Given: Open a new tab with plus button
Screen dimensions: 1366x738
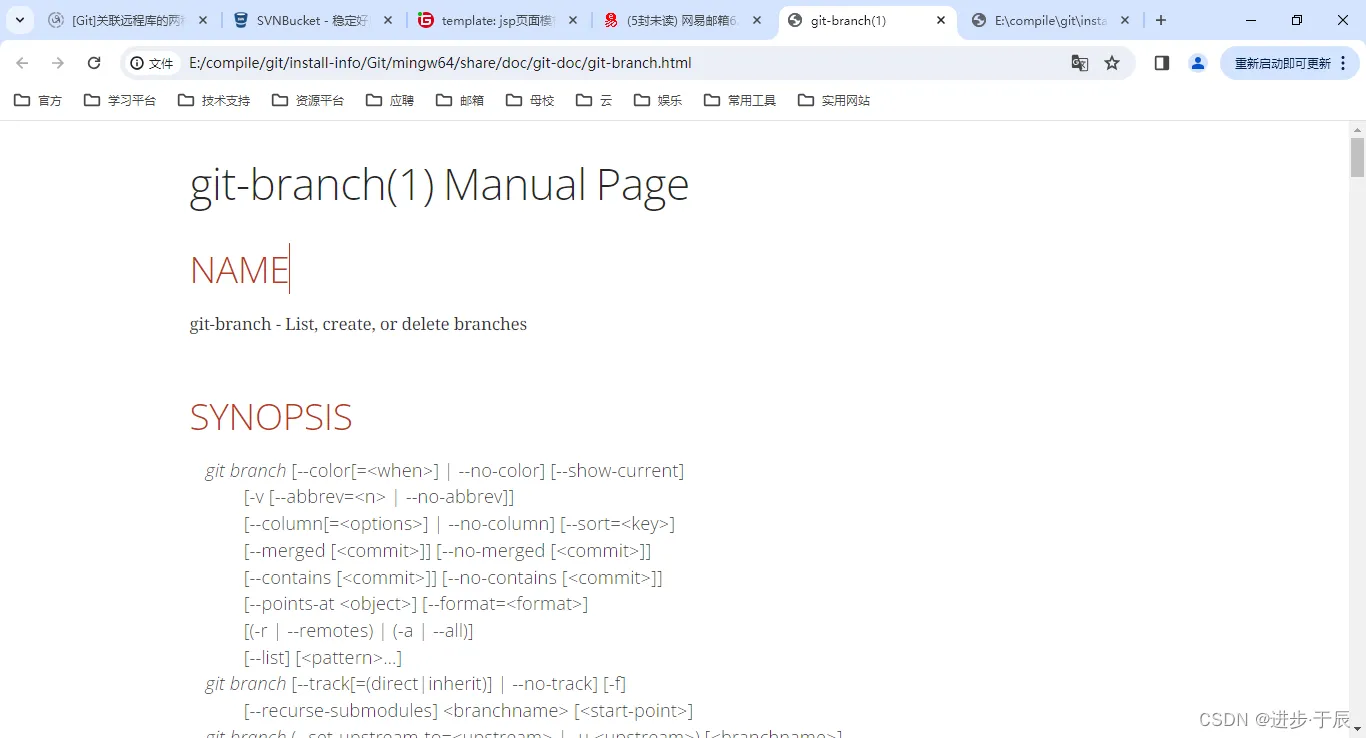Looking at the screenshot, I should click(x=1161, y=20).
